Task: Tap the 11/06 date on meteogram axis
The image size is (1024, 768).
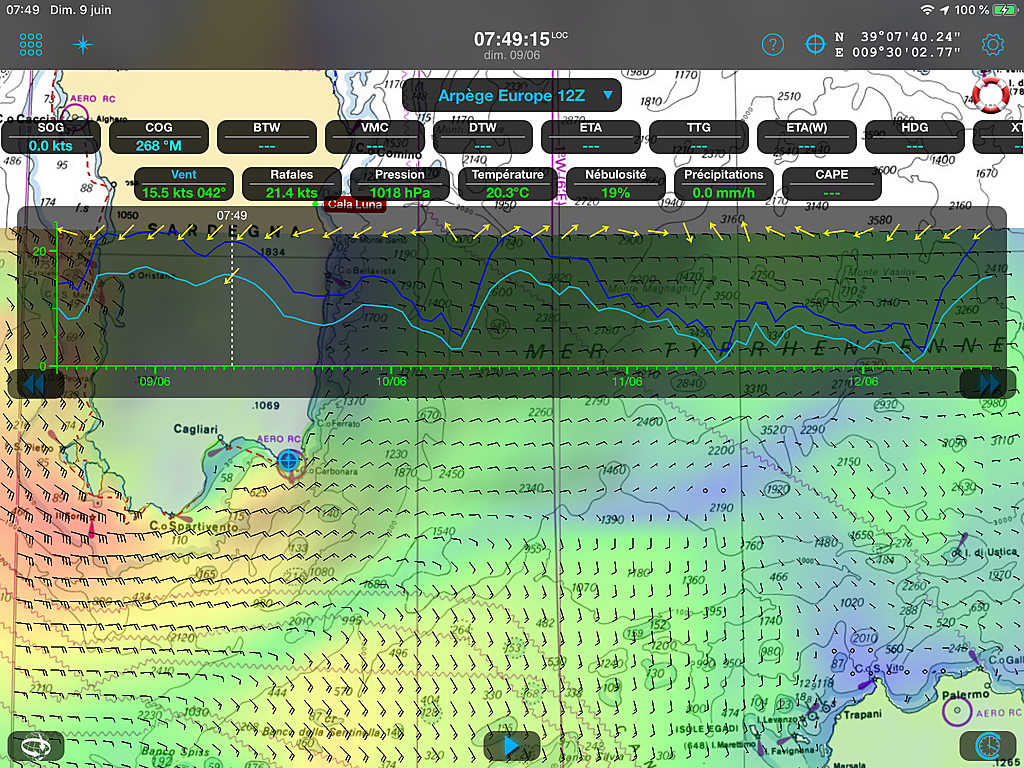Action: [x=627, y=381]
